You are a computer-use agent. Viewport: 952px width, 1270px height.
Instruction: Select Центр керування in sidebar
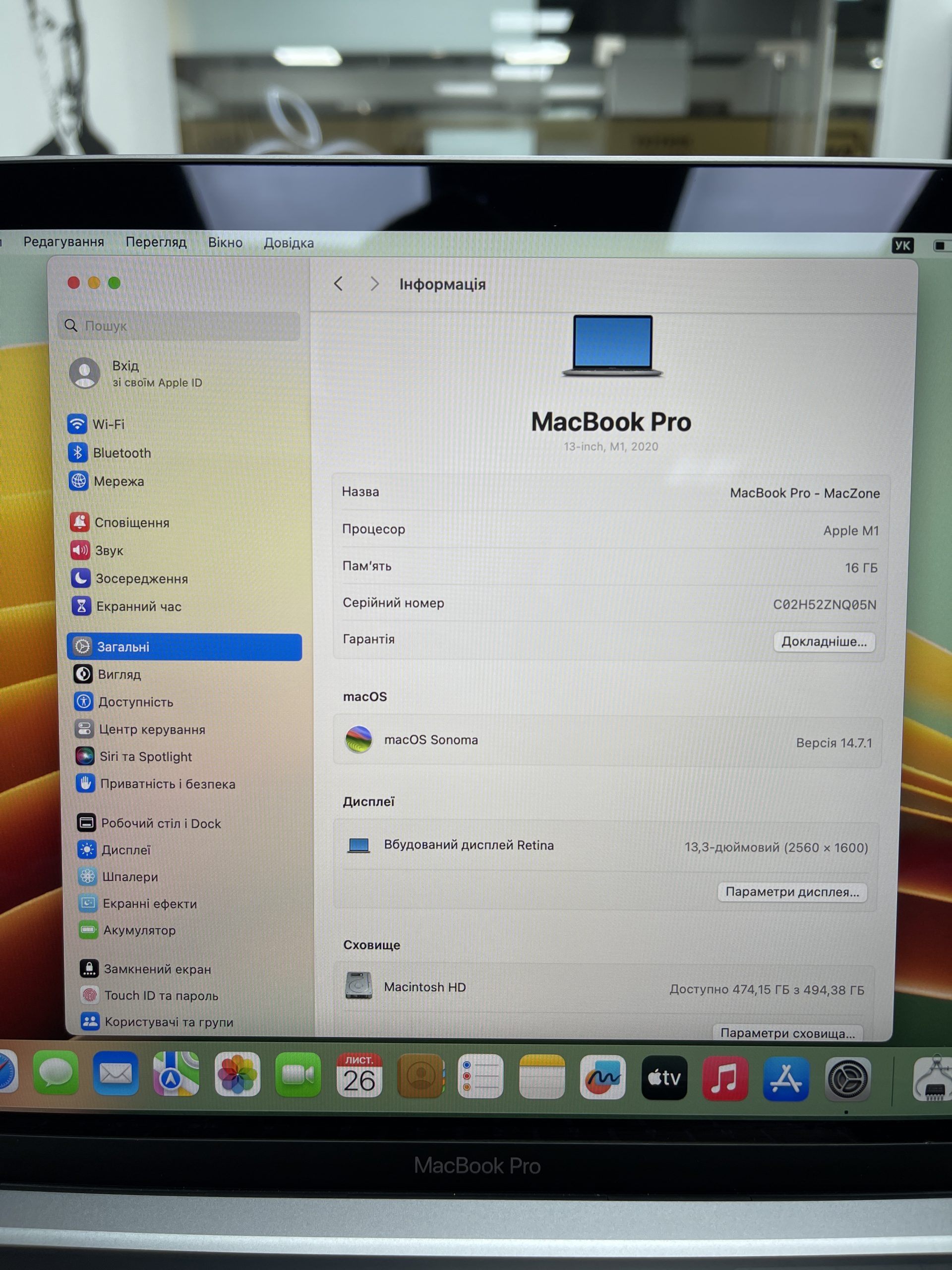coord(139,729)
